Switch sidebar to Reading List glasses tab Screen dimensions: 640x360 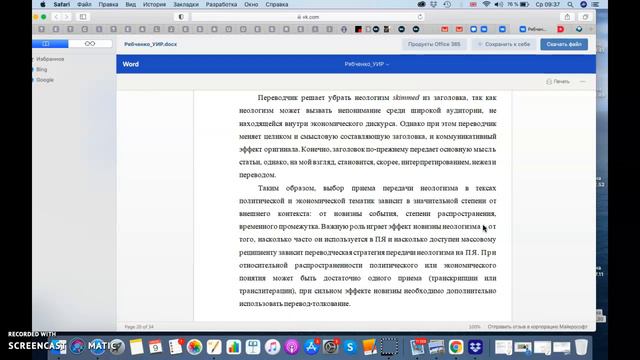(90, 44)
